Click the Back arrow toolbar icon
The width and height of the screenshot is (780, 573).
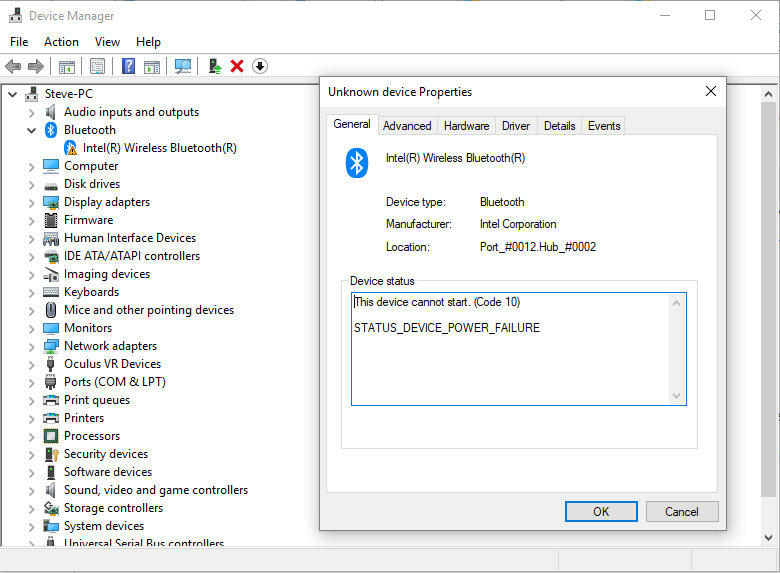(x=13, y=66)
